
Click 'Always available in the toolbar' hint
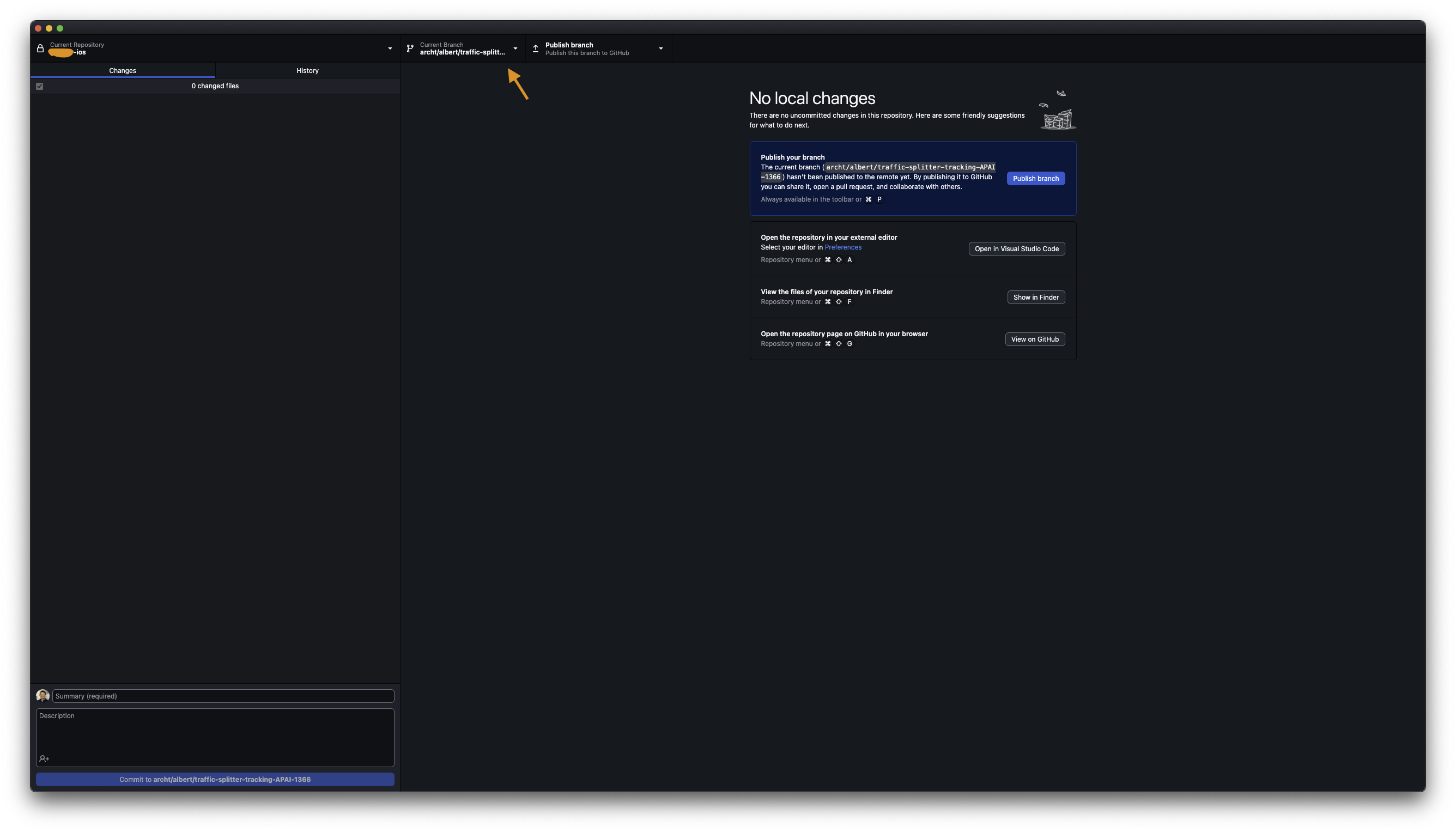[811, 199]
